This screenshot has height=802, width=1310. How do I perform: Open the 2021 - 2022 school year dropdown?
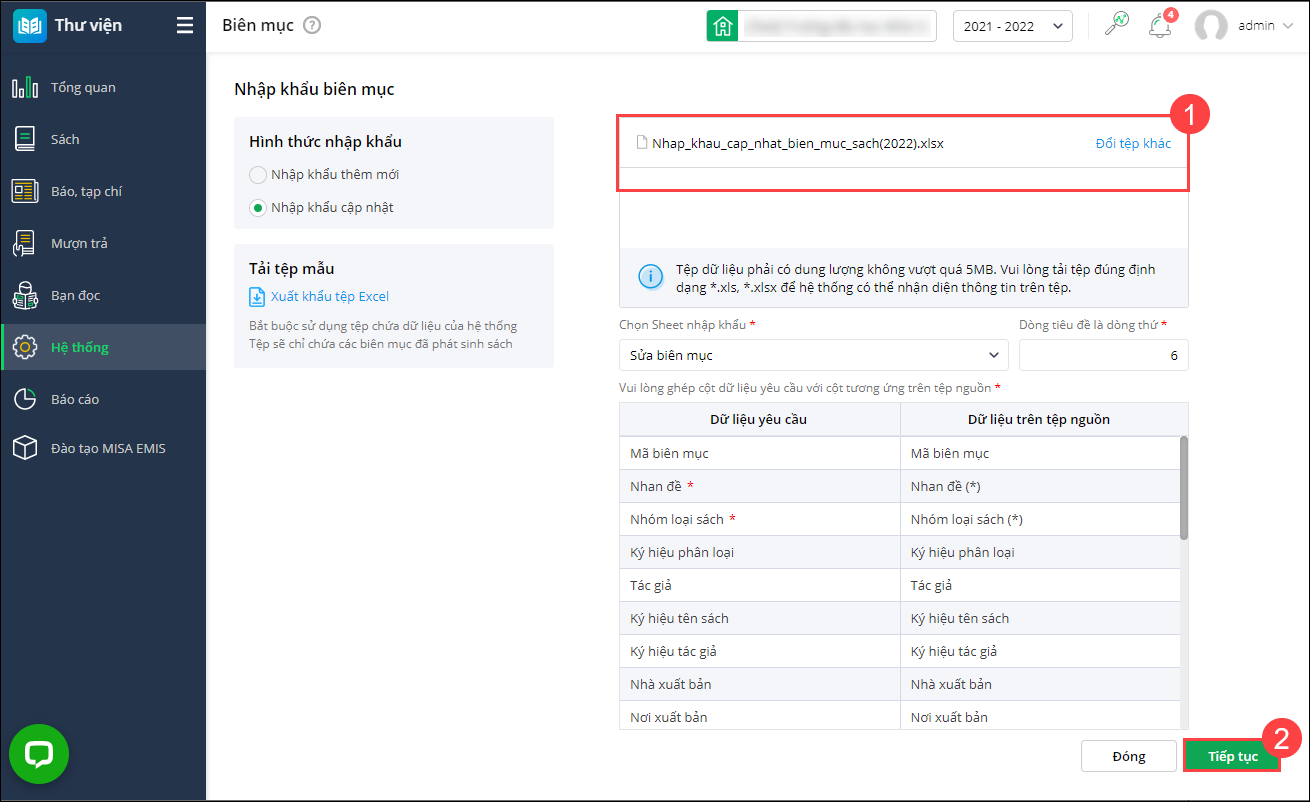[1013, 26]
